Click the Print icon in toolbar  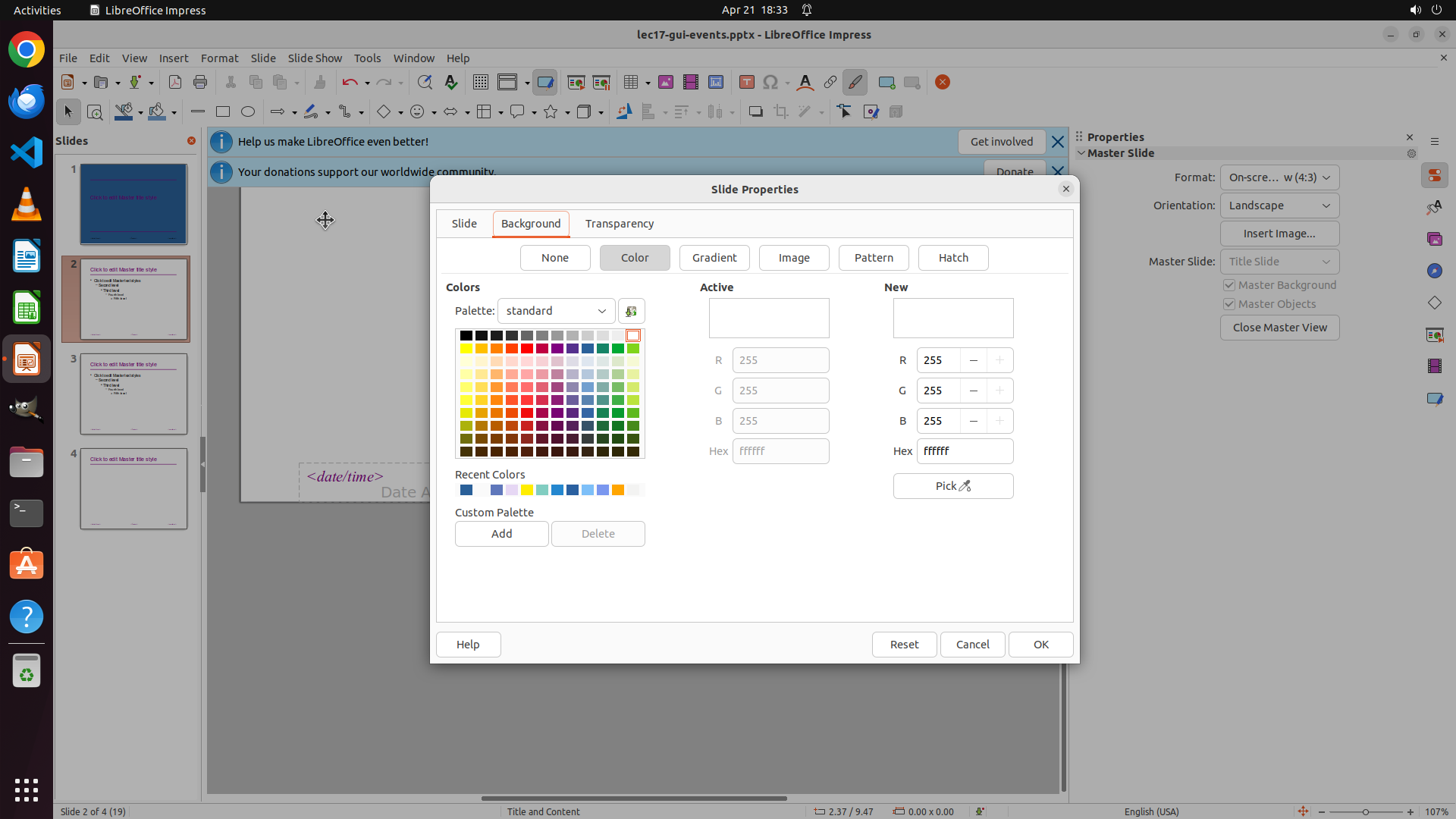point(200,83)
